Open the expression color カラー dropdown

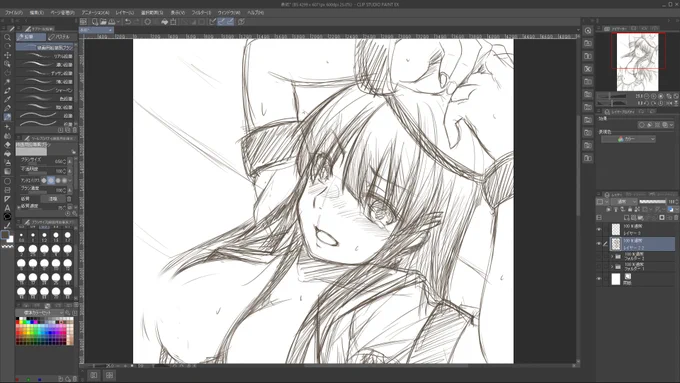[628, 139]
